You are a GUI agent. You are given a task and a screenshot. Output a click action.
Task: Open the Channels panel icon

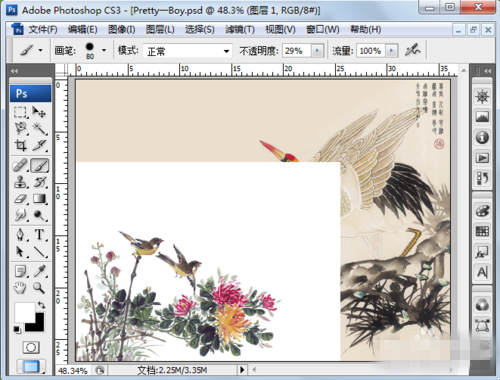tap(482, 304)
